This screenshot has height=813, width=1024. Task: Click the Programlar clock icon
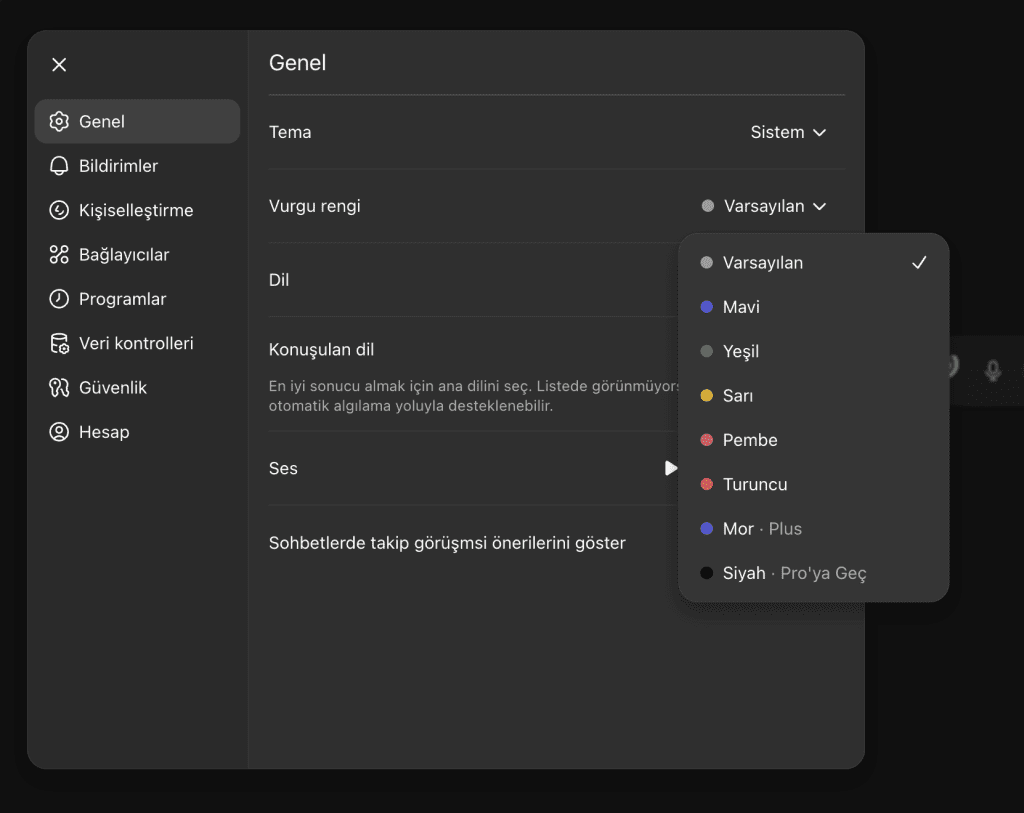point(59,299)
